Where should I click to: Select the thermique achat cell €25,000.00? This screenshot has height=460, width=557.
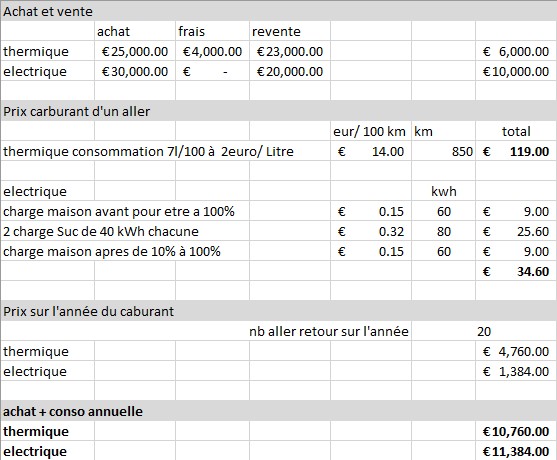tap(135, 52)
